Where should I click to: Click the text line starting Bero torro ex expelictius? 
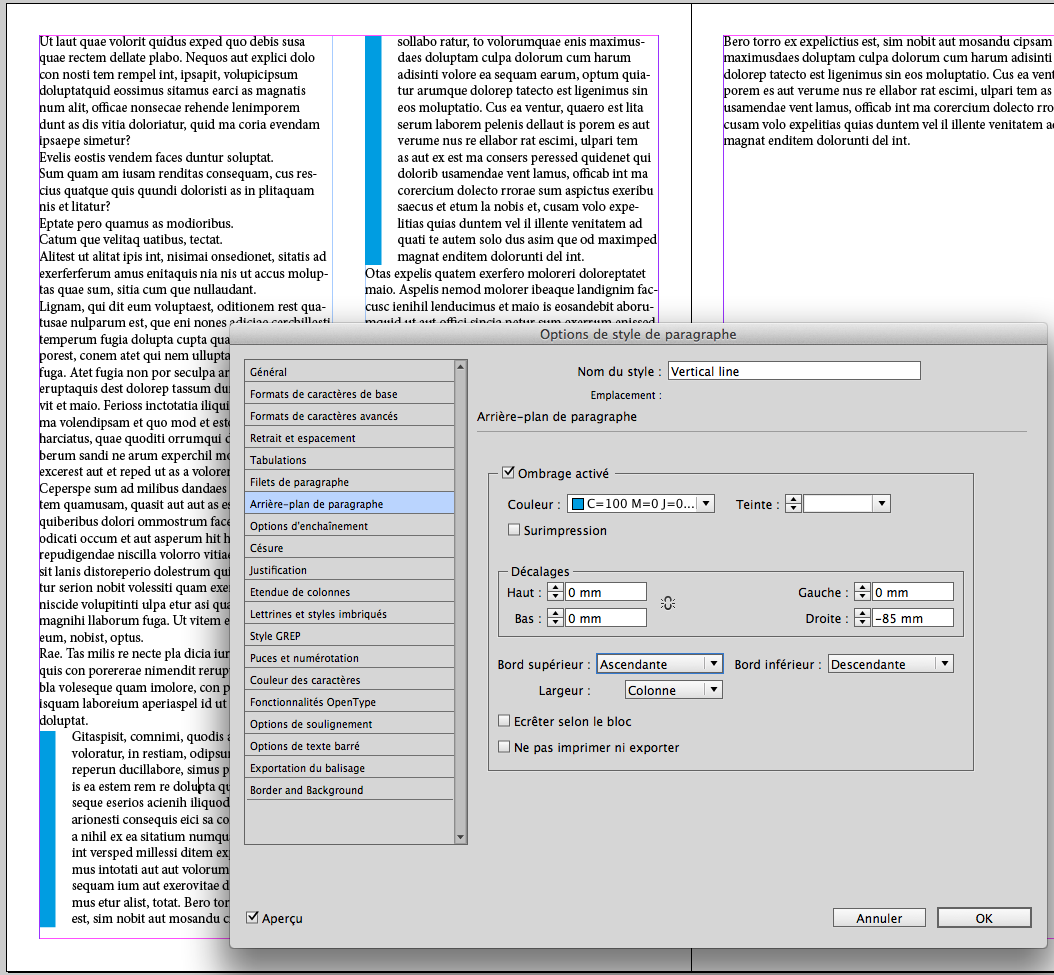click(888, 41)
